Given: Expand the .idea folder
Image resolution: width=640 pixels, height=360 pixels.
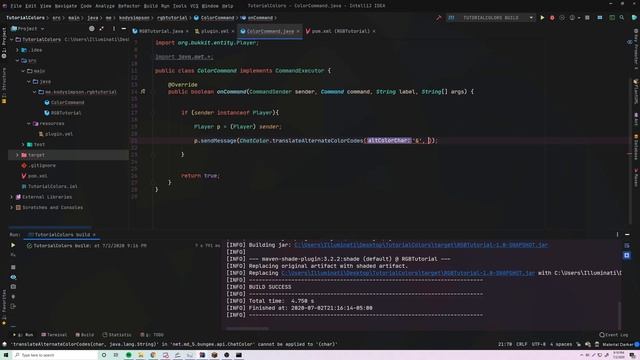Looking at the screenshot, I should [17, 50].
